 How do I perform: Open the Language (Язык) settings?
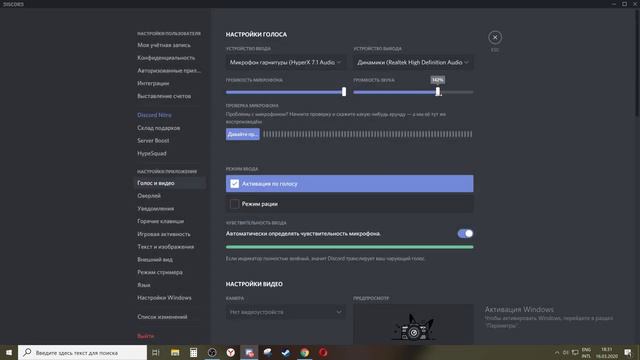pyautogui.click(x=144, y=285)
